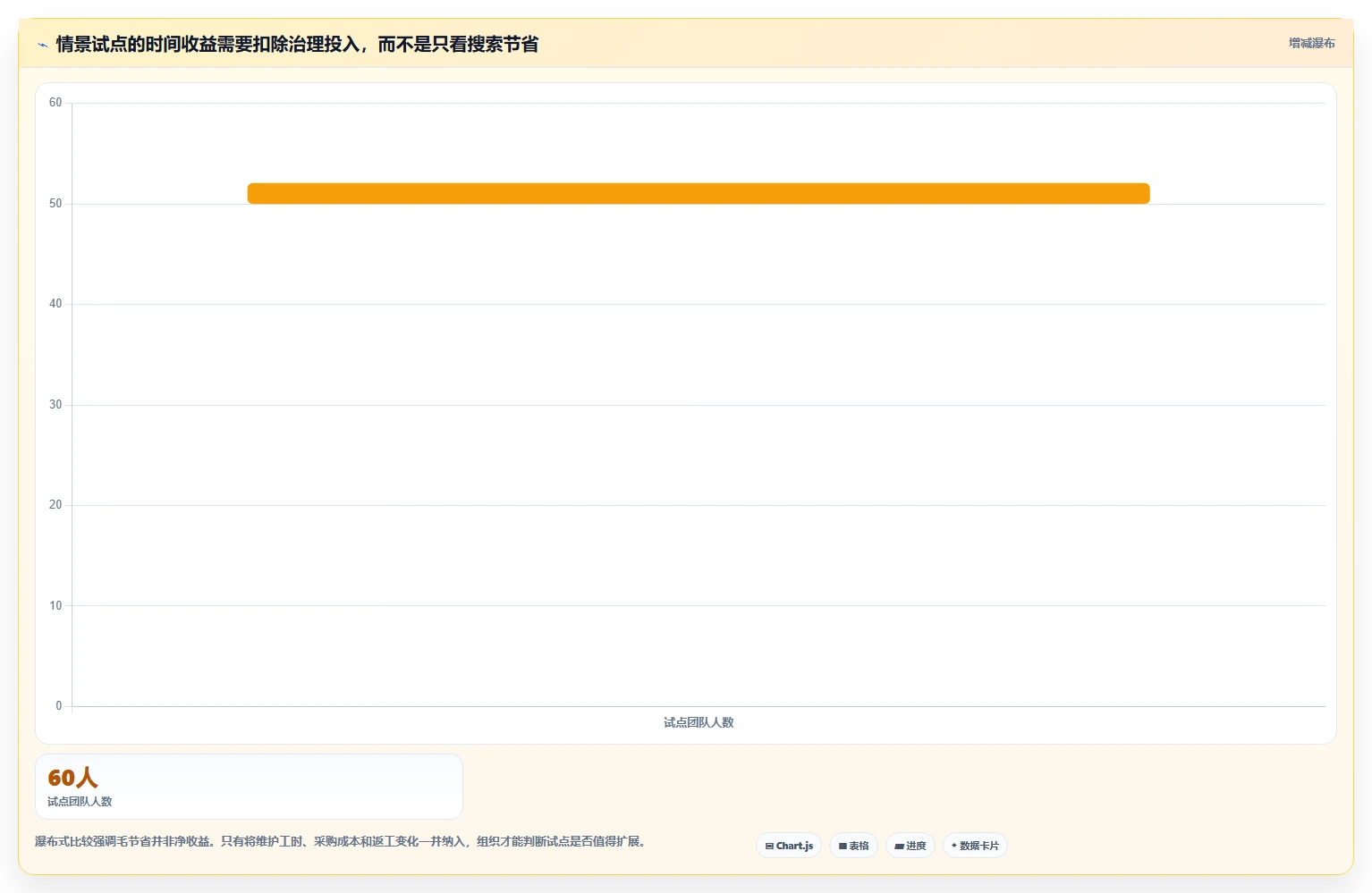
Task: Click the description paragraph starting with 瀑布式比较
Action: pyautogui.click(x=341, y=841)
